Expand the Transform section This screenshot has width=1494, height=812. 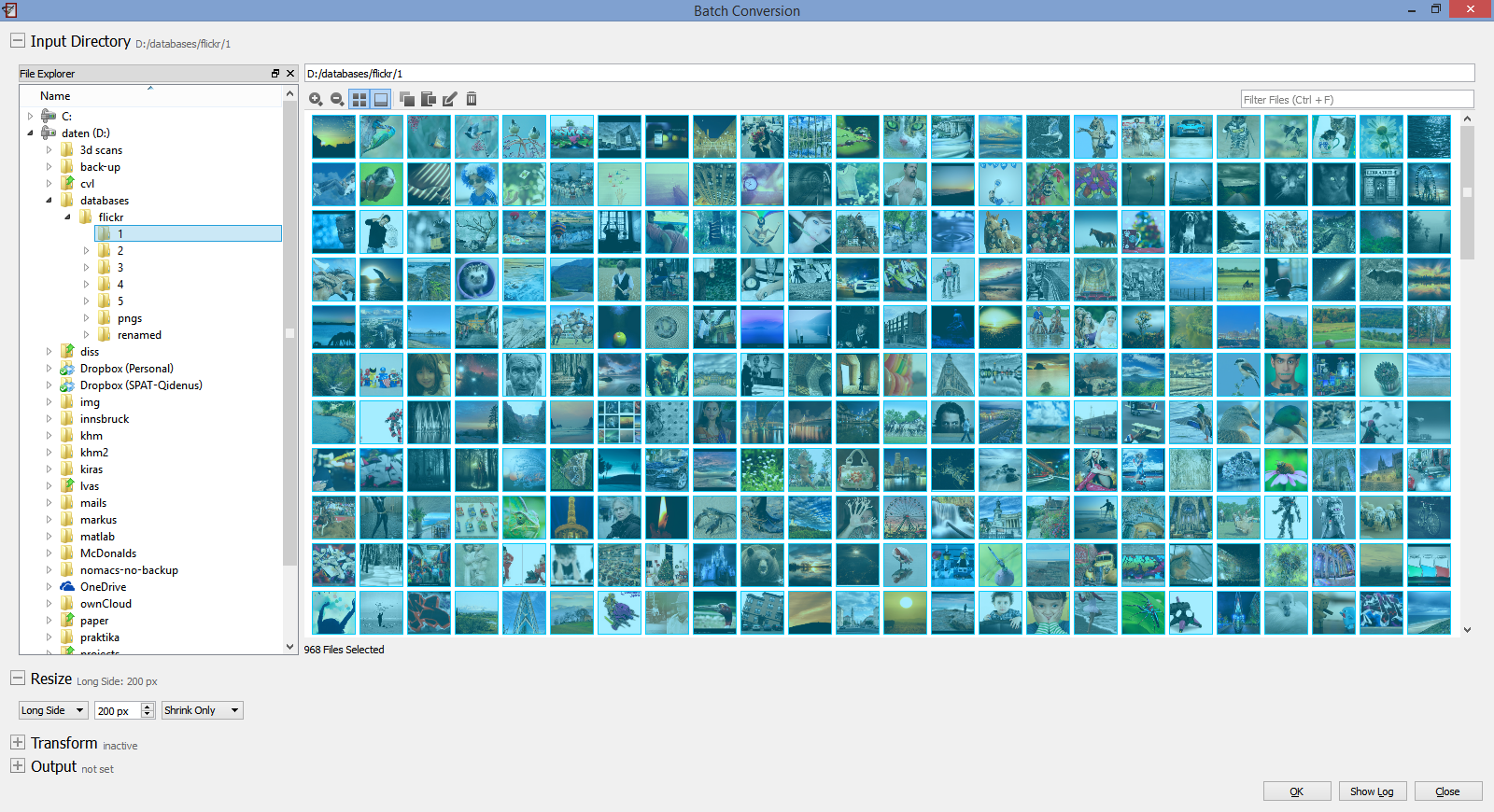tap(18, 743)
